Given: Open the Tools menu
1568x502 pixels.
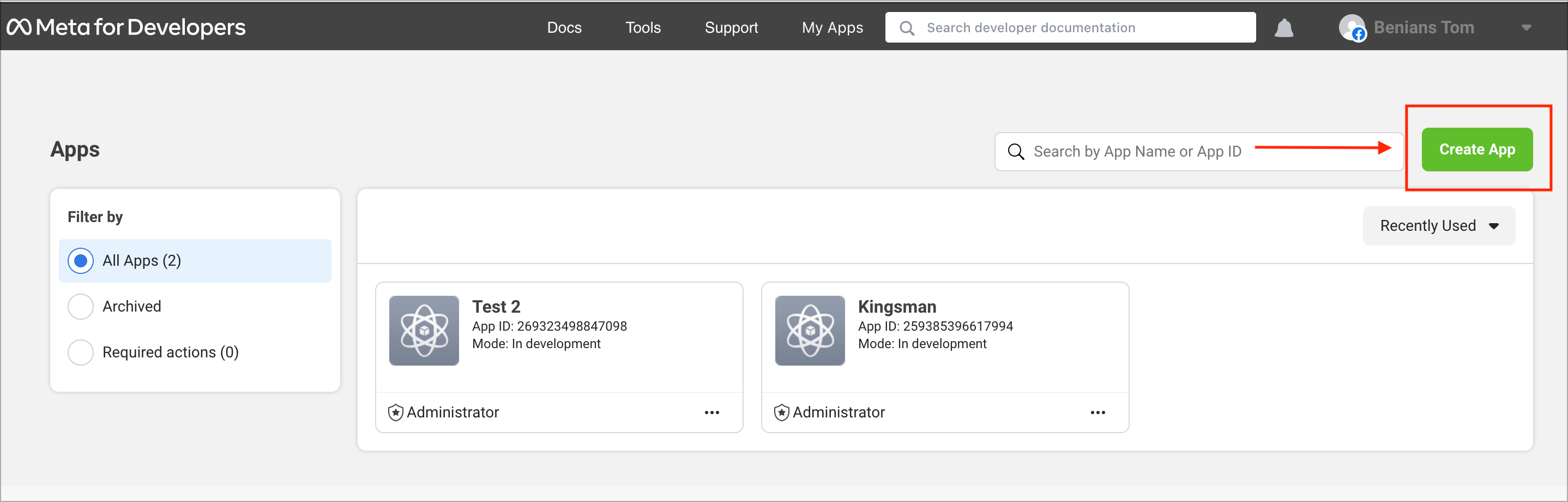Looking at the screenshot, I should point(643,27).
